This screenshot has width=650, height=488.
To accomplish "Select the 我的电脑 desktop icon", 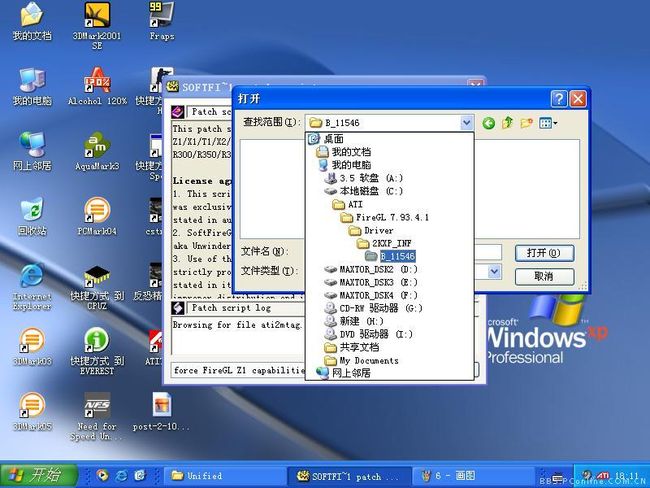I will coord(32,86).
